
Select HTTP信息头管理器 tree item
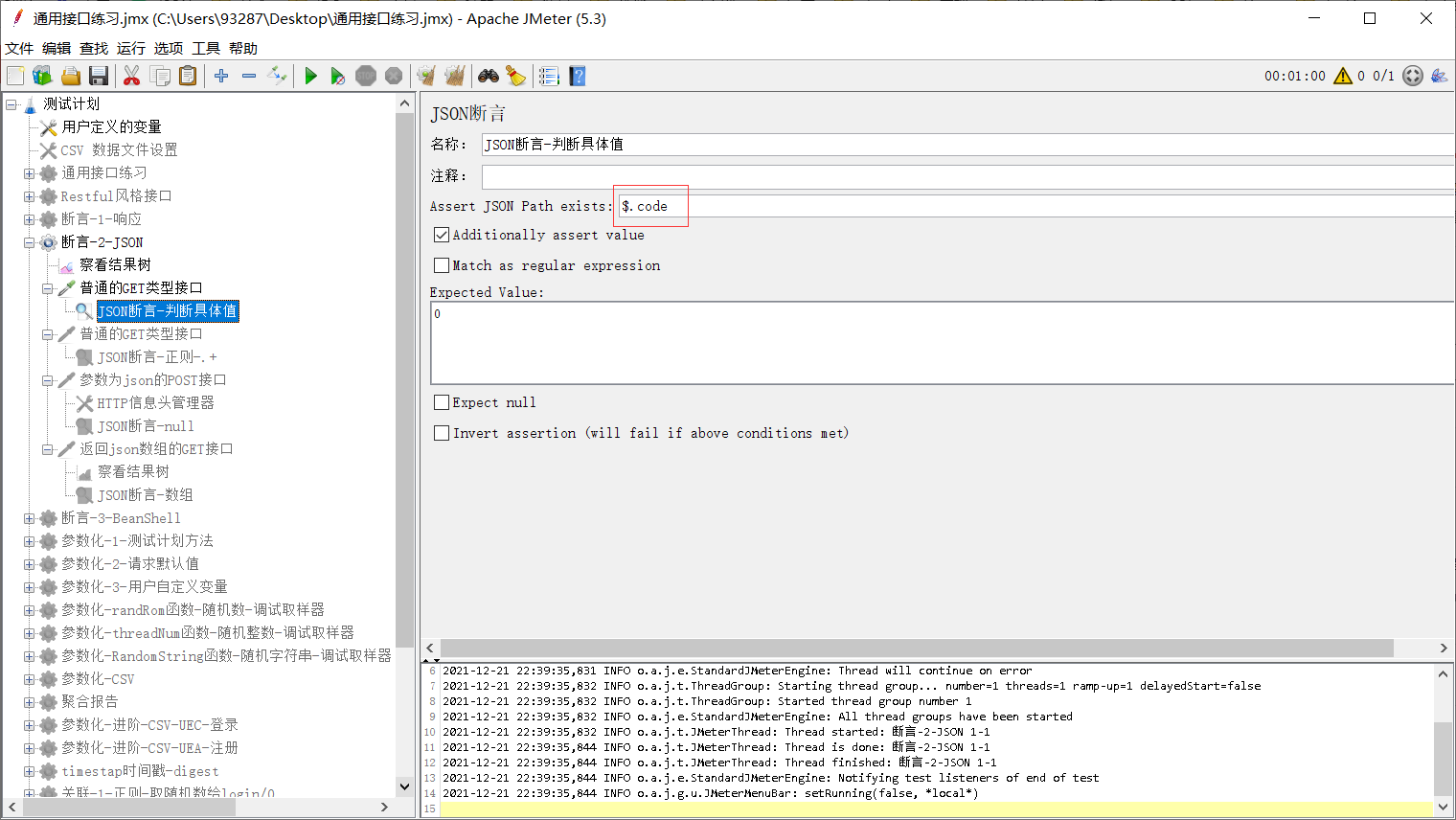[x=155, y=402]
